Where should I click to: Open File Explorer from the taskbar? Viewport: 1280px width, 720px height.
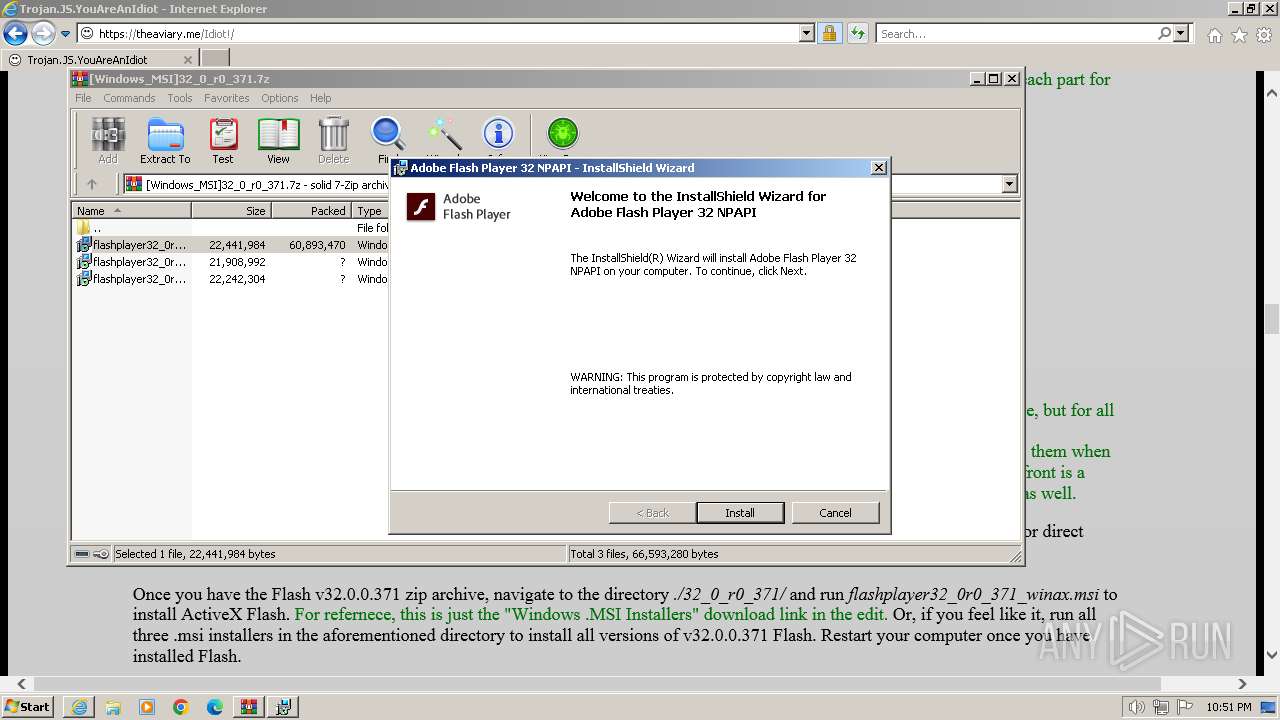113,707
